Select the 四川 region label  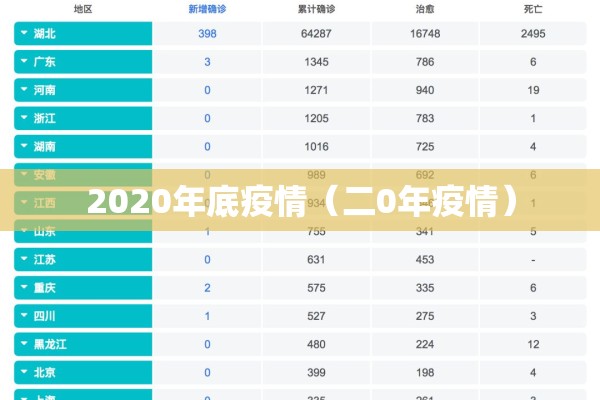[x=45, y=316]
